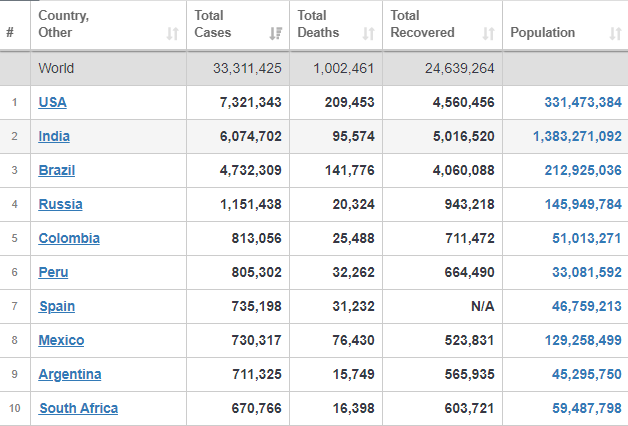This screenshot has height=426, width=628.
Task: Open the Spain country link
Action: [57, 306]
